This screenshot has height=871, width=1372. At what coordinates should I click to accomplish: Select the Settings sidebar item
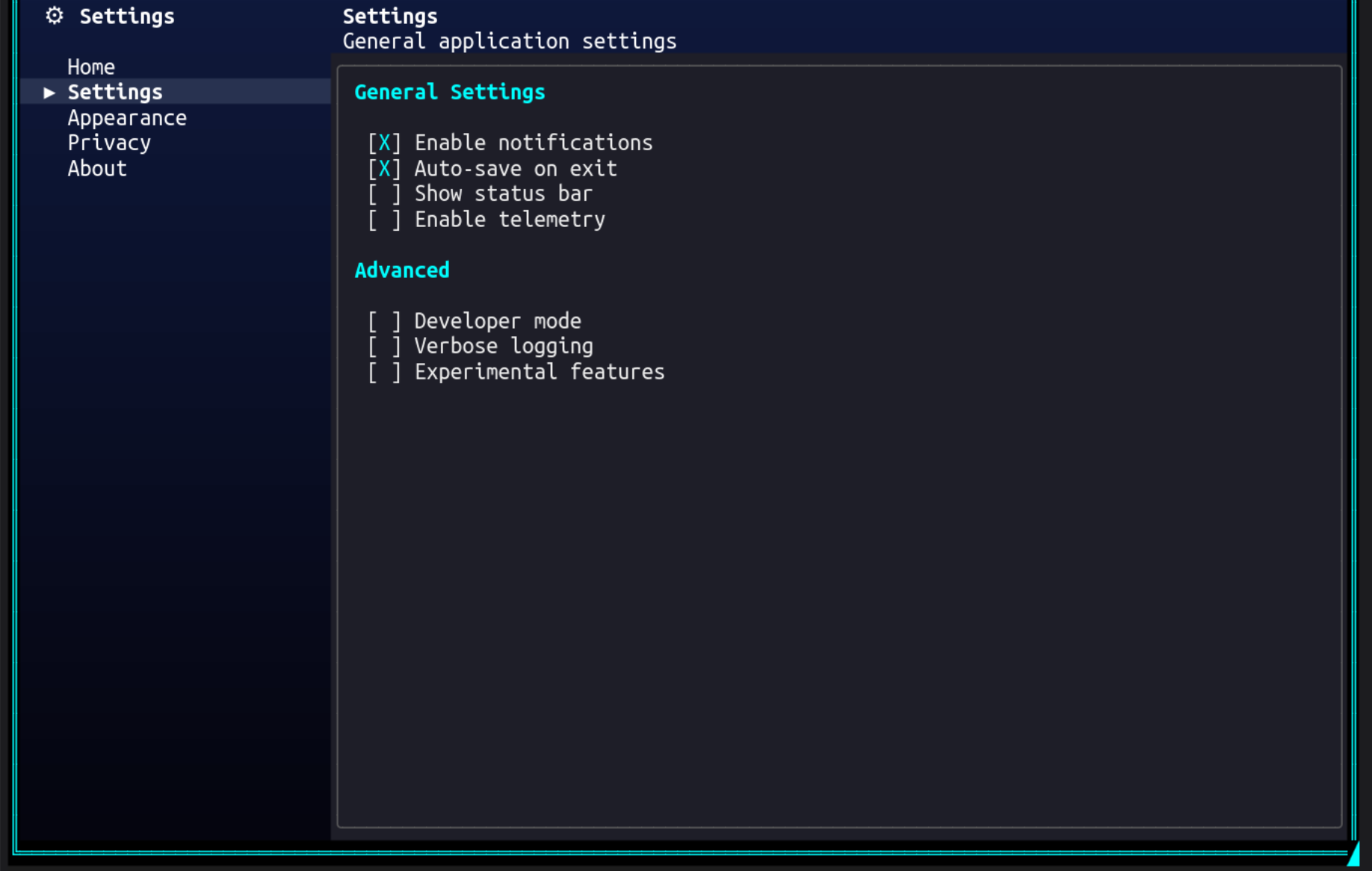115,93
